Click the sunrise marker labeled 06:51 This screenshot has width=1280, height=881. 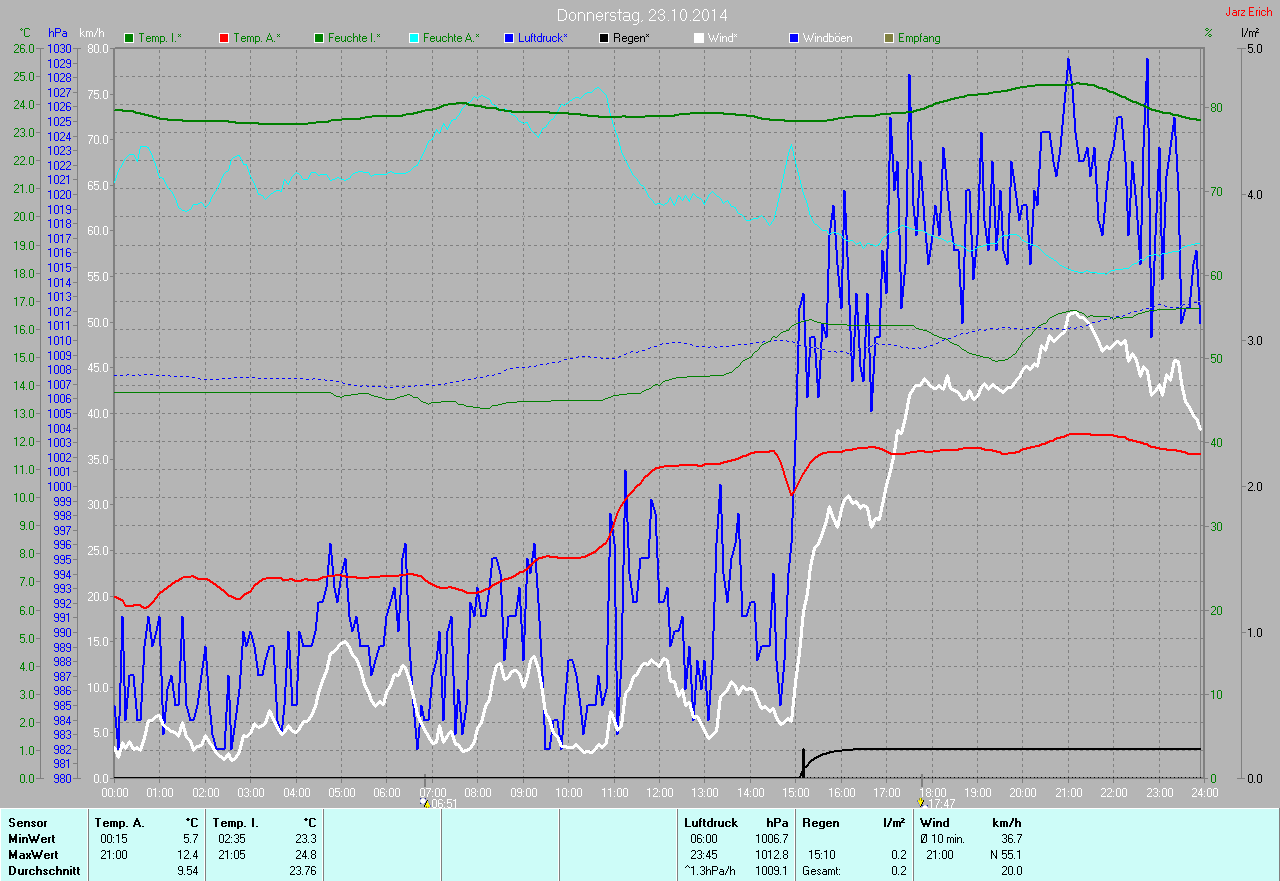point(440,803)
